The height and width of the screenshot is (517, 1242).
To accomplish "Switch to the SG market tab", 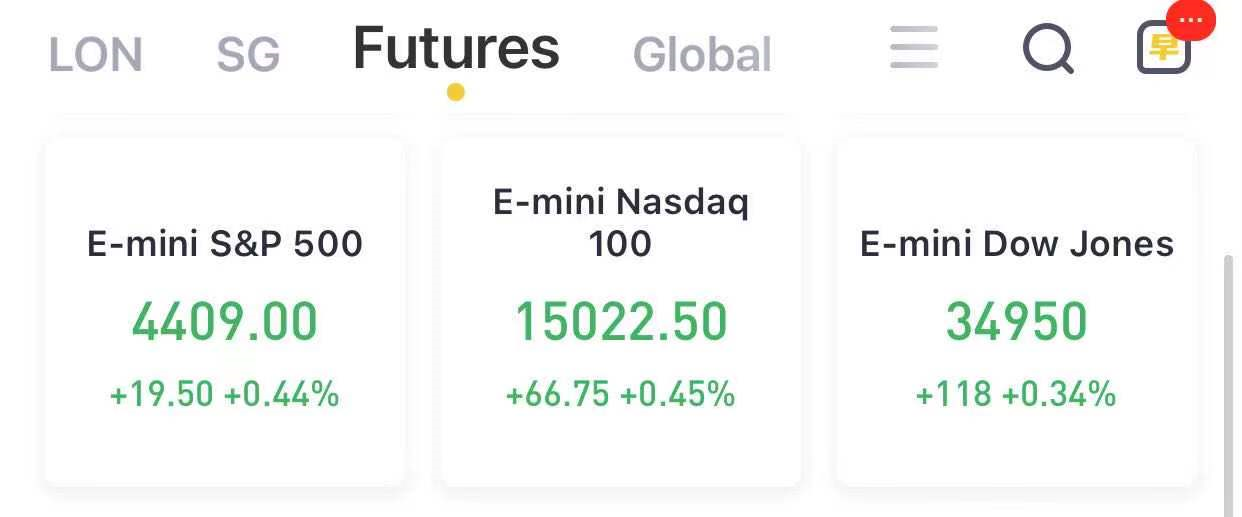I will click(248, 55).
